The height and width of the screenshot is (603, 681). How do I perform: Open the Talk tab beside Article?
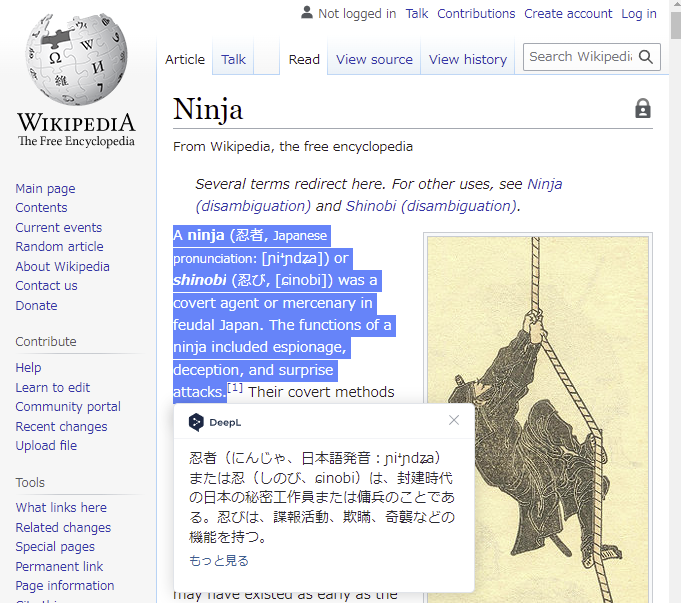tap(233, 60)
